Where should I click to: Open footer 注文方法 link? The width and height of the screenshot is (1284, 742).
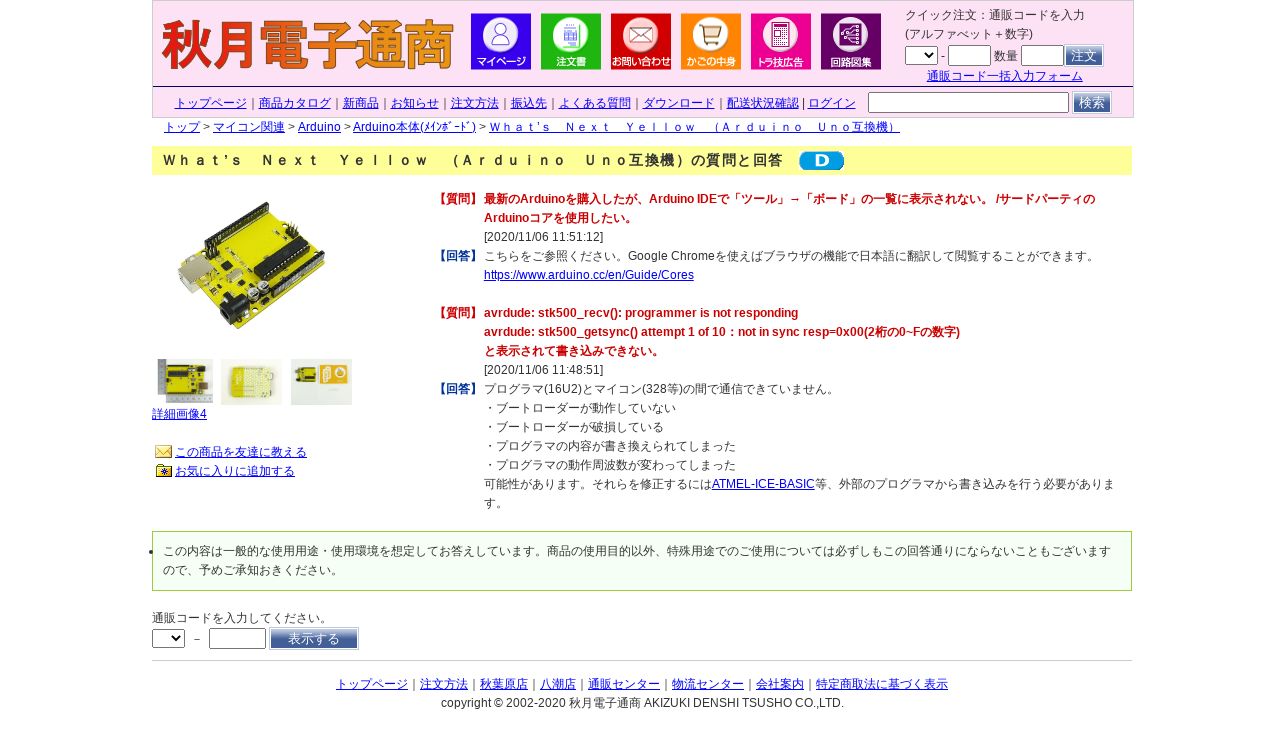pyautogui.click(x=444, y=684)
